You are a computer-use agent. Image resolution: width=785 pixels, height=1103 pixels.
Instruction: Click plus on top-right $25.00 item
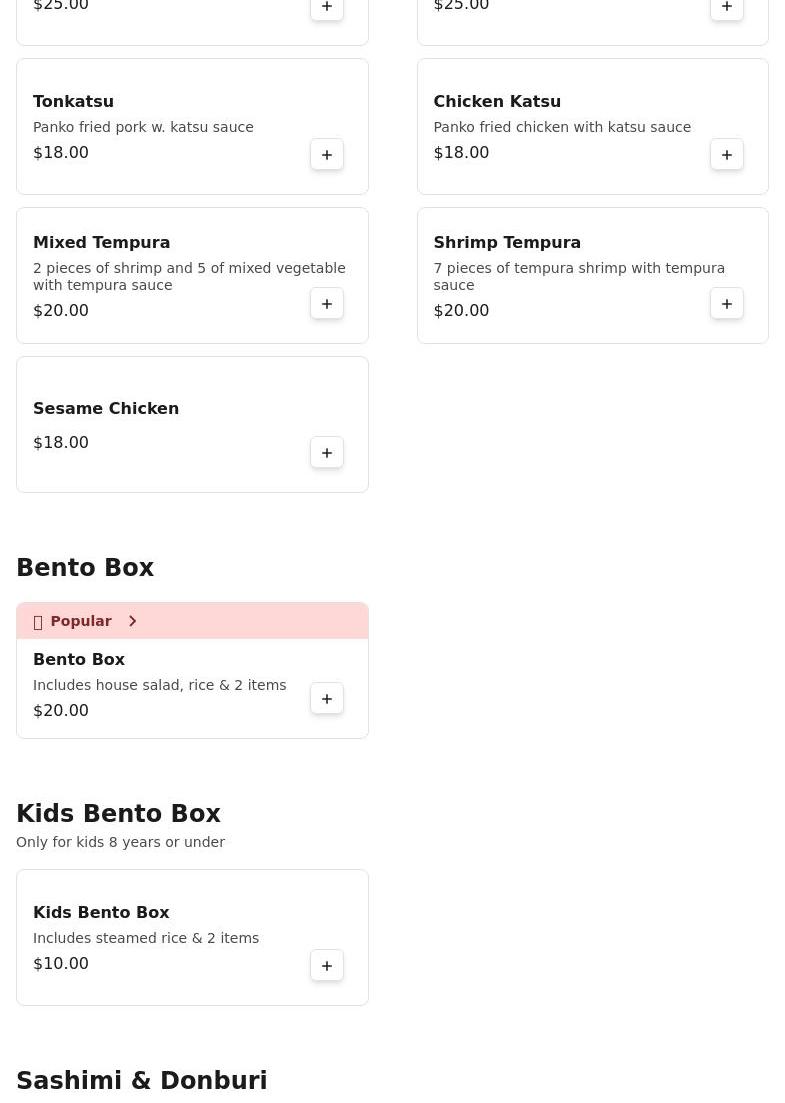point(727,8)
